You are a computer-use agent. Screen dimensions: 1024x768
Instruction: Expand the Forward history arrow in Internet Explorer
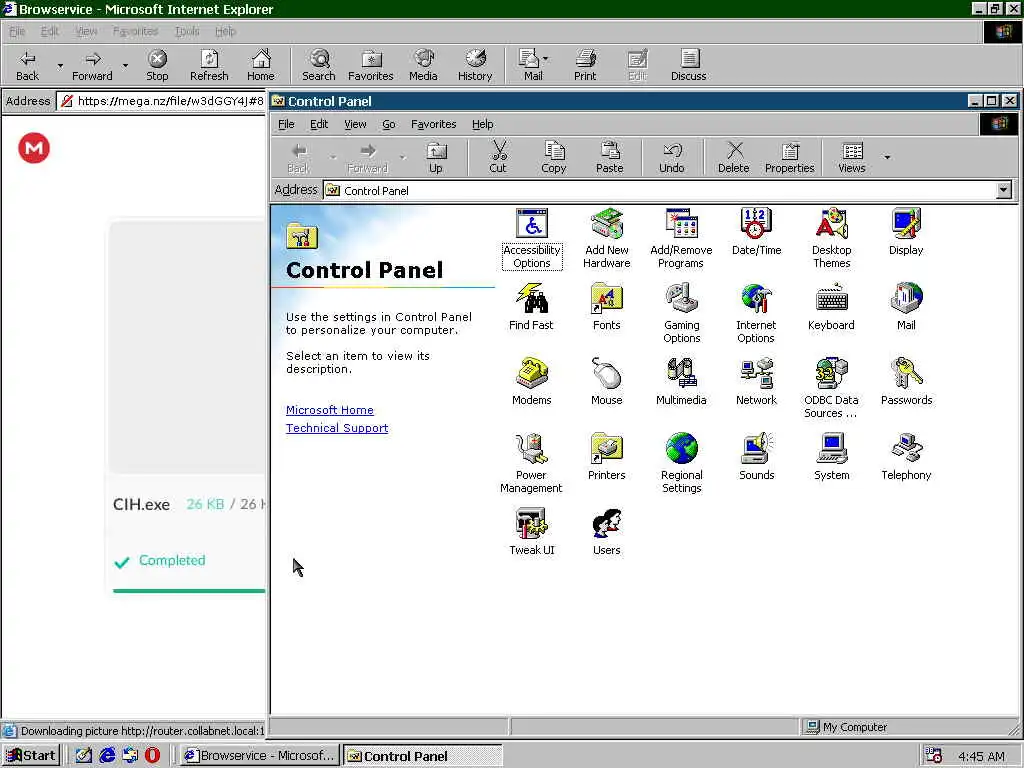[x=125, y=66]
